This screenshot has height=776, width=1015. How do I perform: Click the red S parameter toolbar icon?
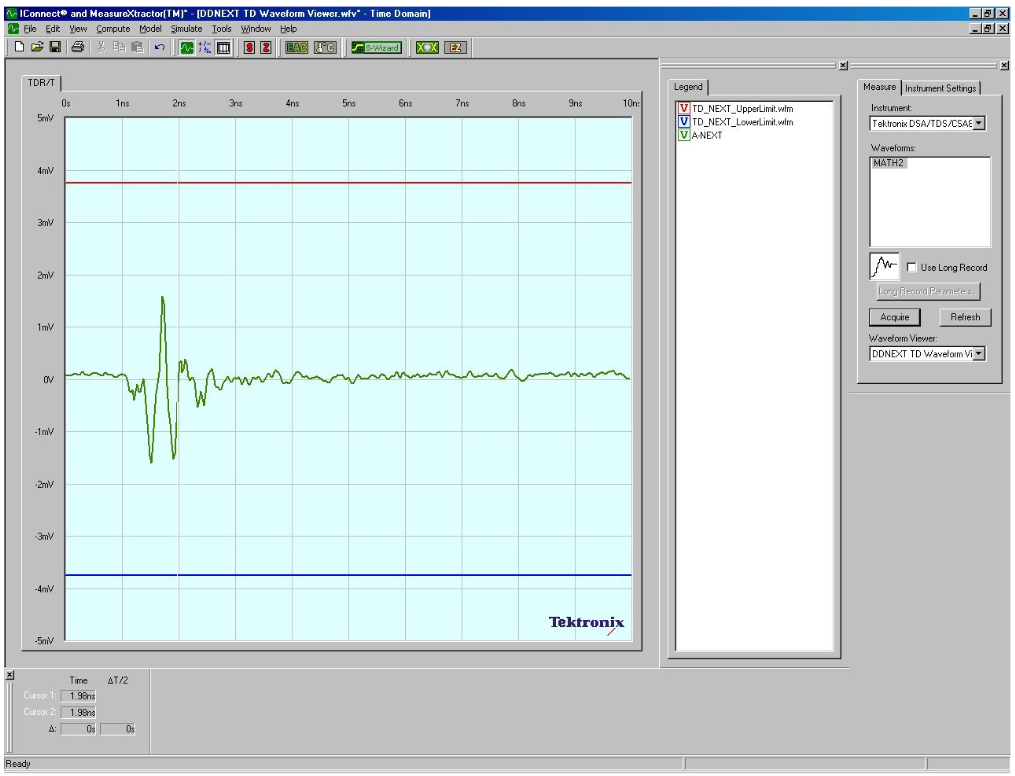click(x=249, y=47)
